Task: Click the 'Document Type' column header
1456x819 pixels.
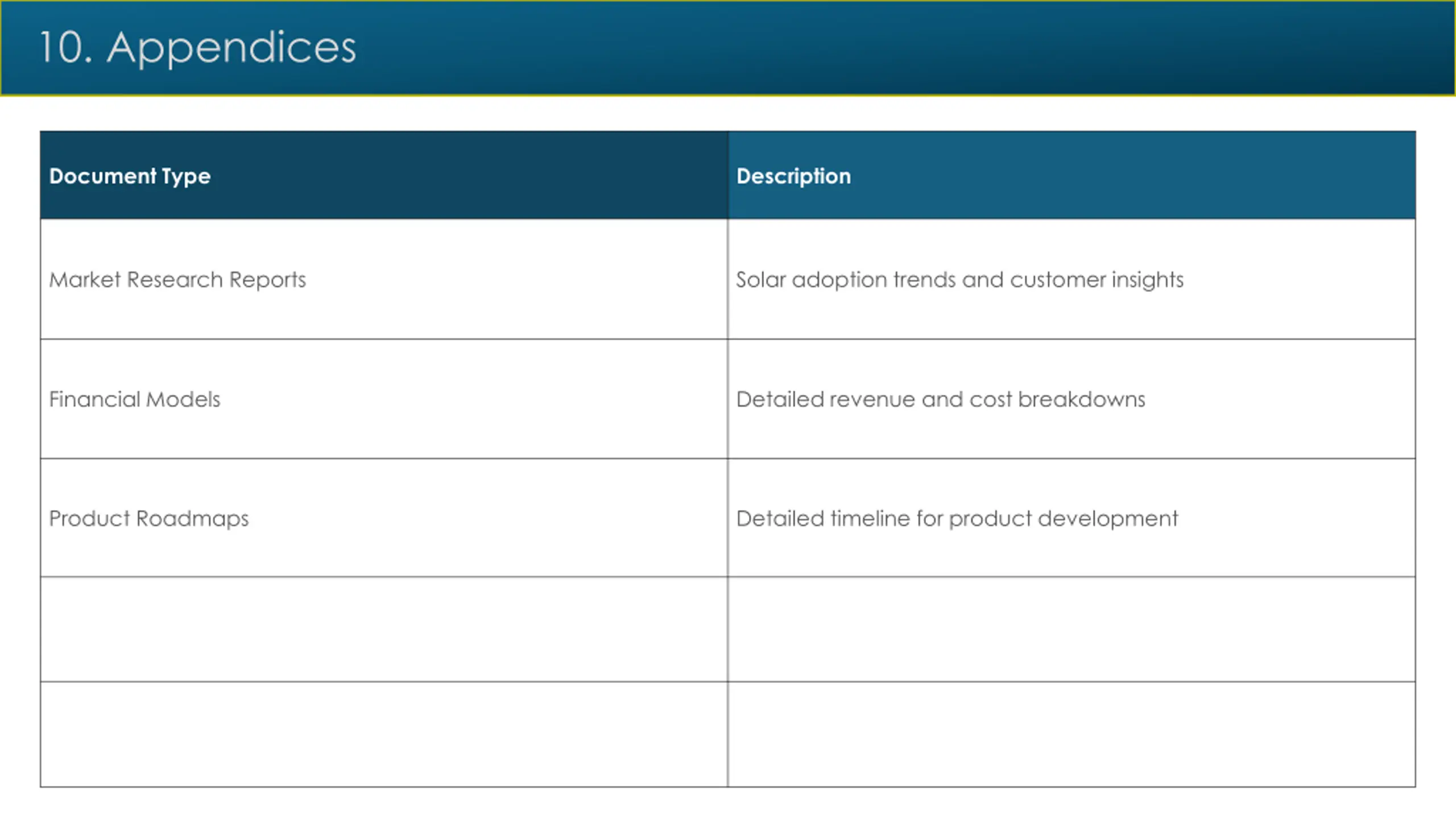Action: point(384,176)
